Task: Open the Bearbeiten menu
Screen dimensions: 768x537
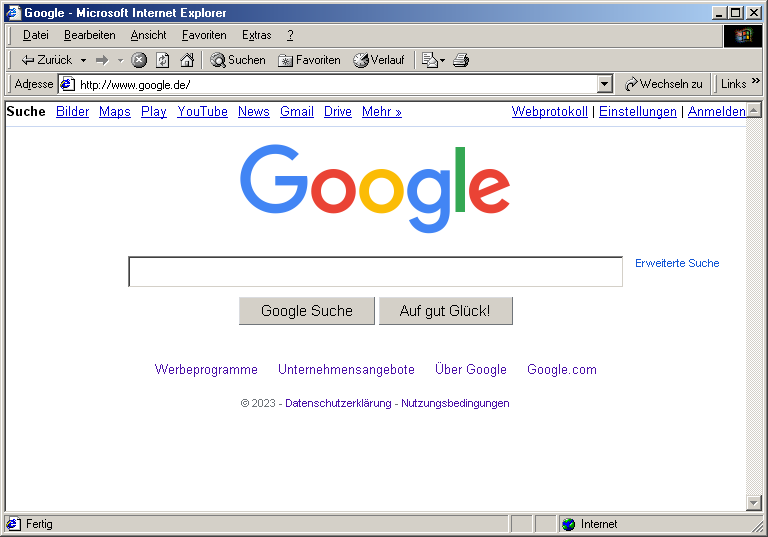Action: (x=90, y=35)
